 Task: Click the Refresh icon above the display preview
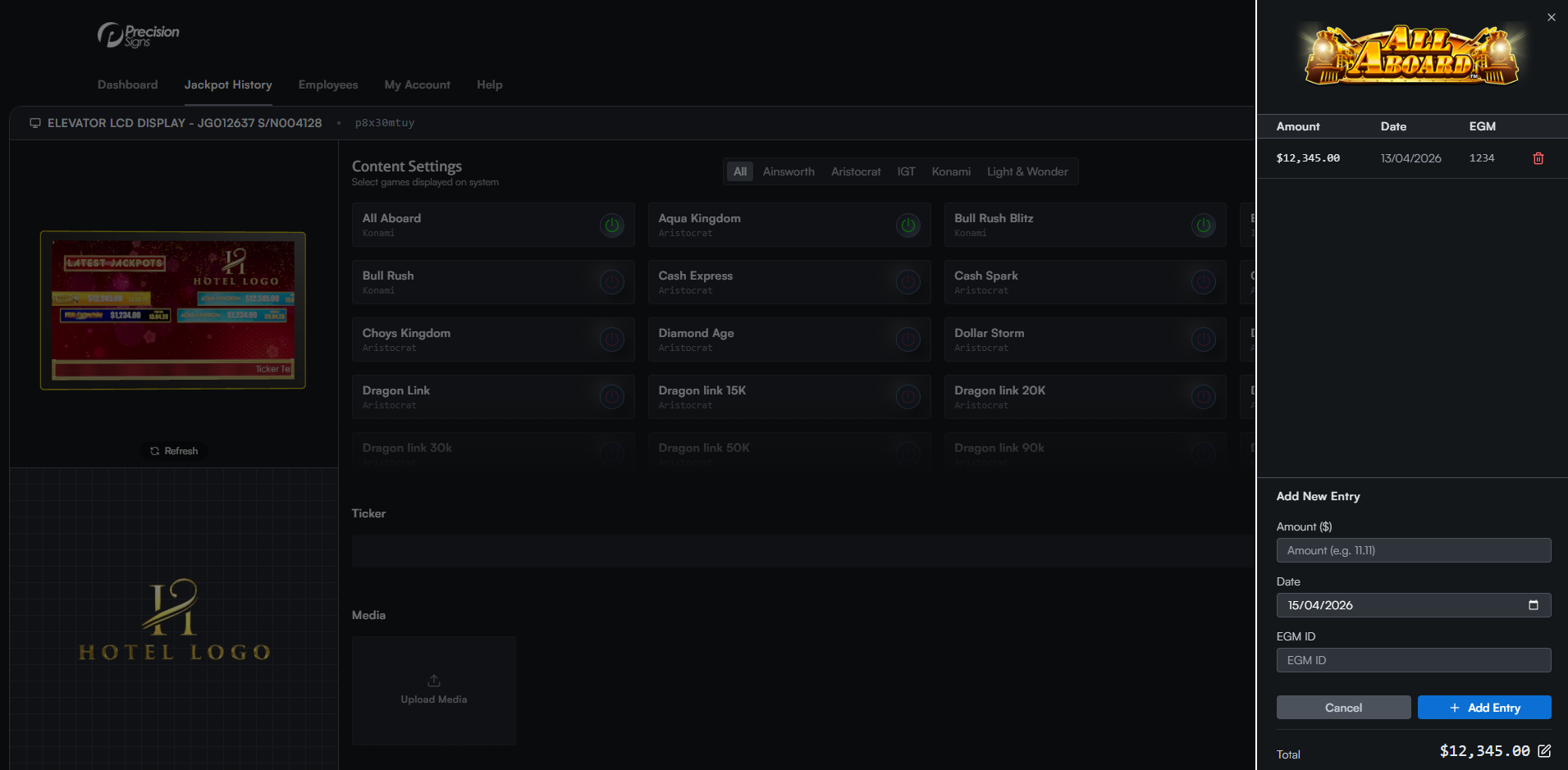[154, 450]
